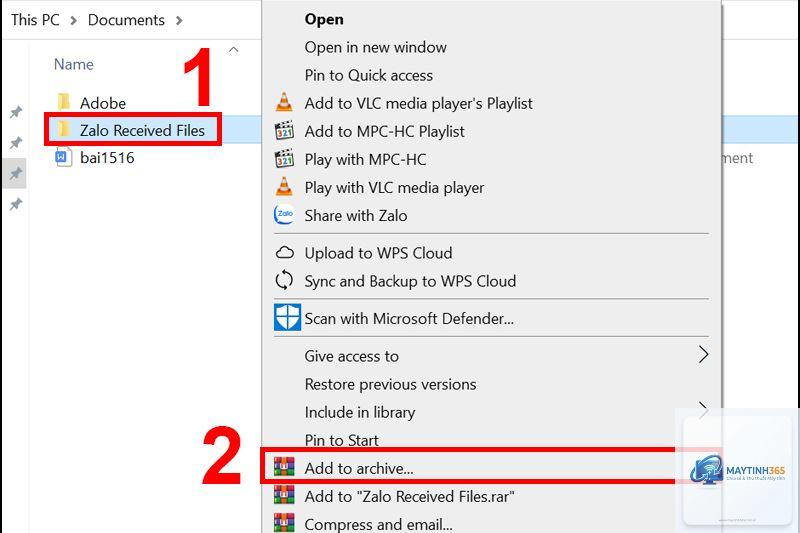Click the VLC cone icon beside Add to Playlist

click(284, 103)
